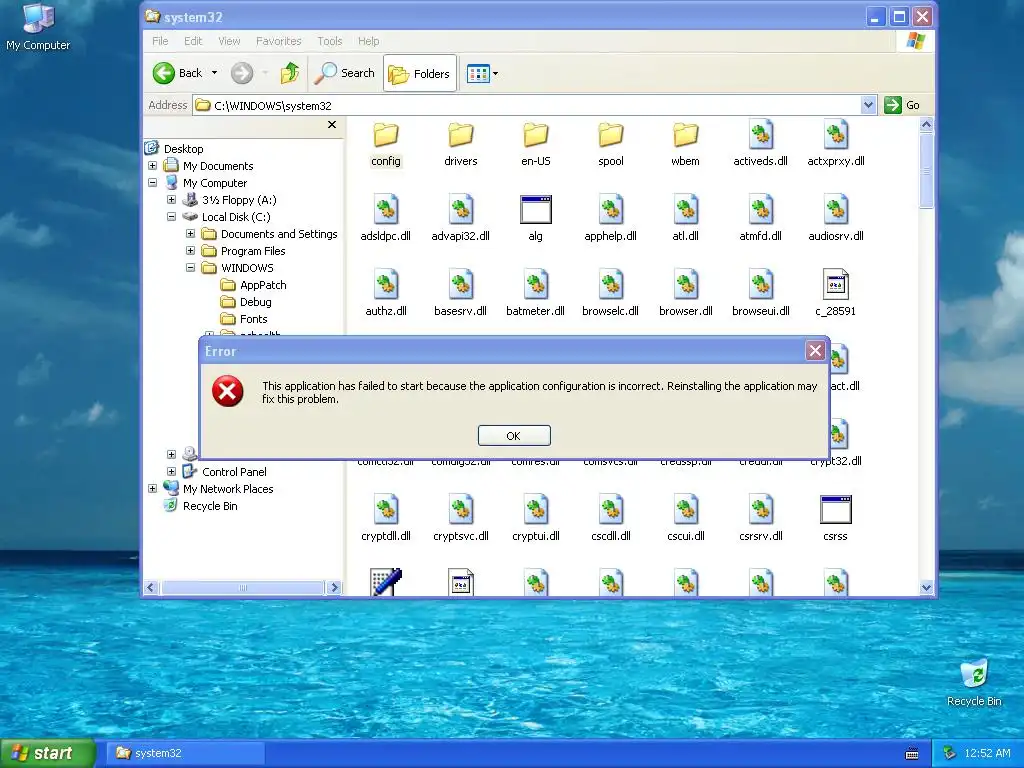This screenshot has height=768, width=1024.
Task: Select the batmeter.dll file
Action: tap(536, 294)
